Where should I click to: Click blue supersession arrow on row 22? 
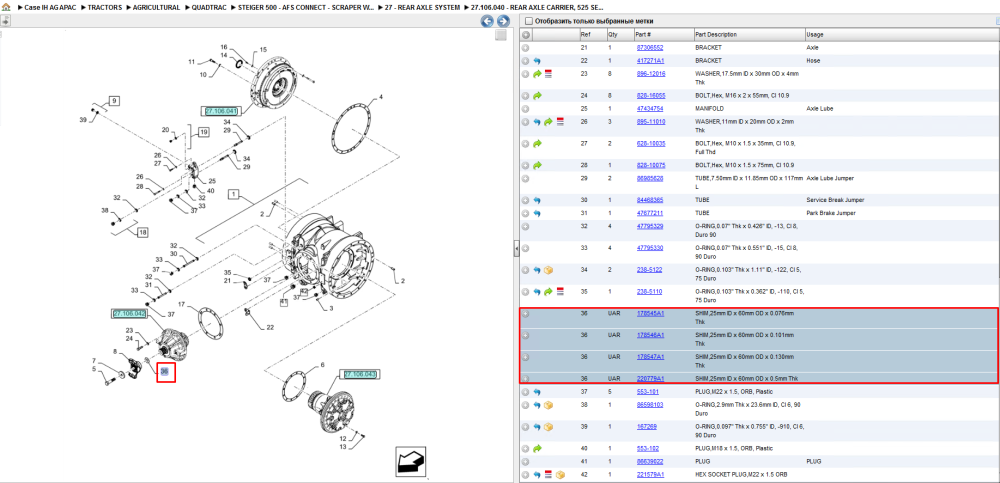pyautogui.click(x=537, y=61)
